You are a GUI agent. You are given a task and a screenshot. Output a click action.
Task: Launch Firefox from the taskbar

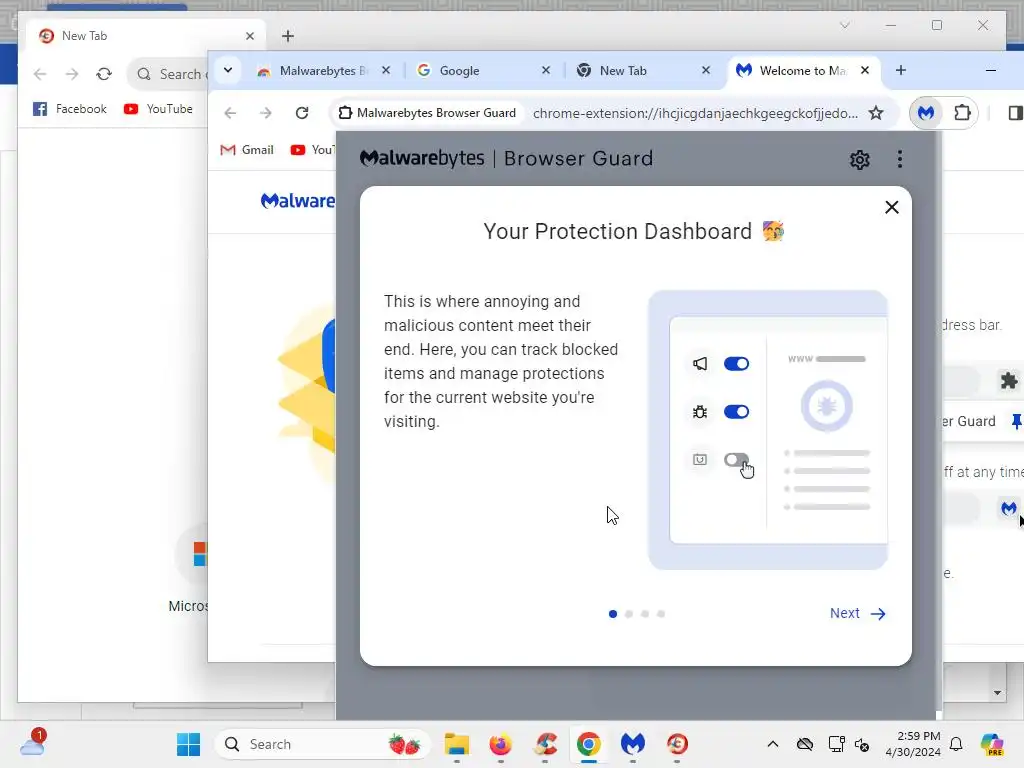click(x=501, y=744)
